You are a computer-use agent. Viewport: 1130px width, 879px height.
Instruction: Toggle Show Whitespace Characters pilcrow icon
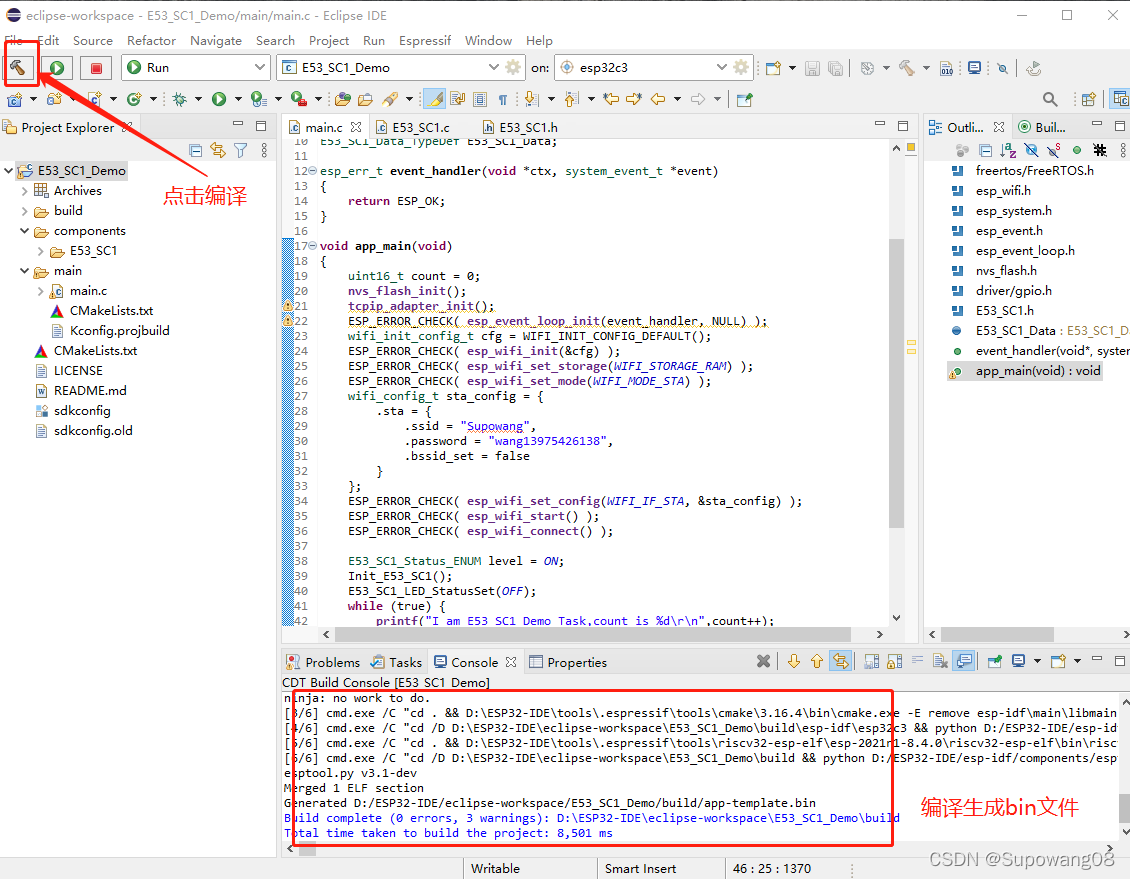503,99
